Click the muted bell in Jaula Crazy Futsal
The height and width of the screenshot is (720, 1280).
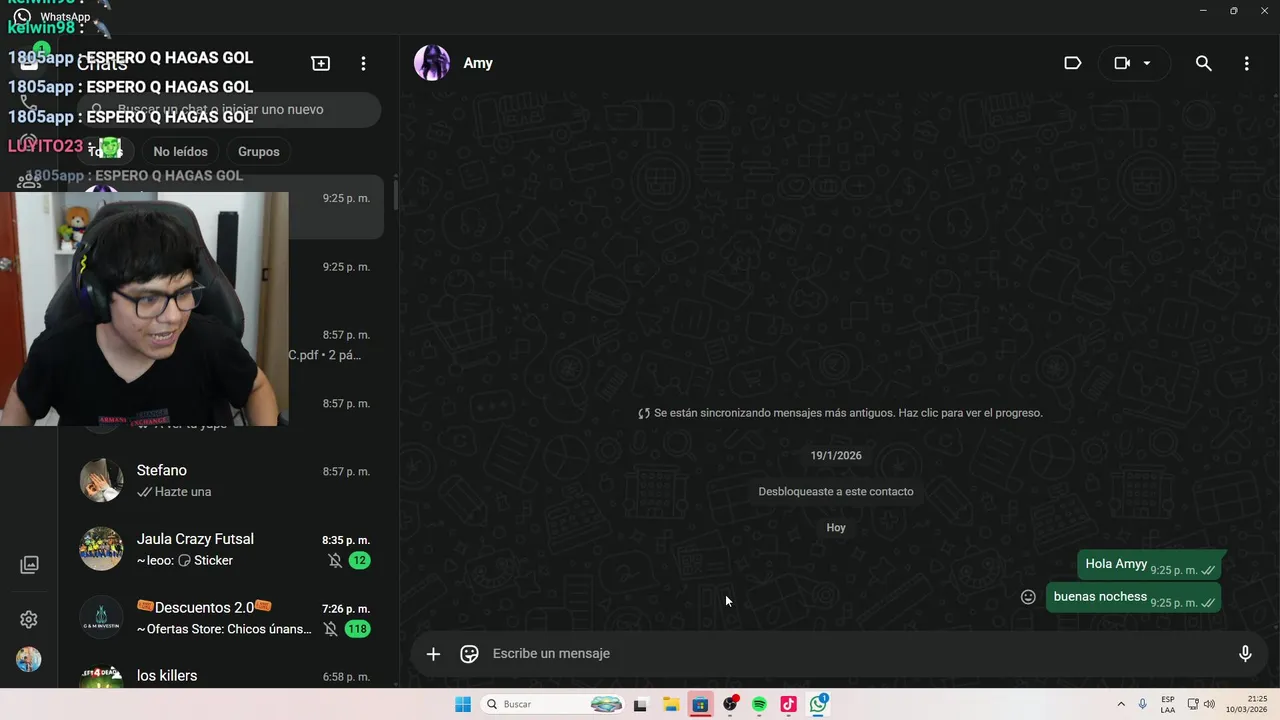pos(335,561)
